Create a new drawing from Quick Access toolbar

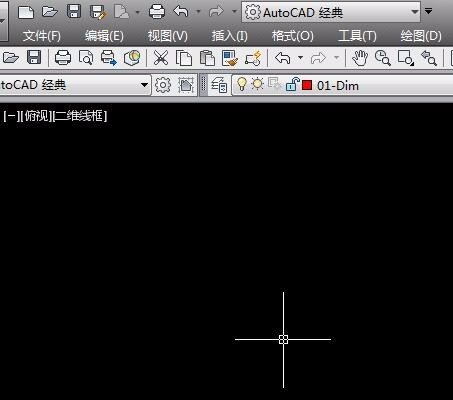coord(26,12)
